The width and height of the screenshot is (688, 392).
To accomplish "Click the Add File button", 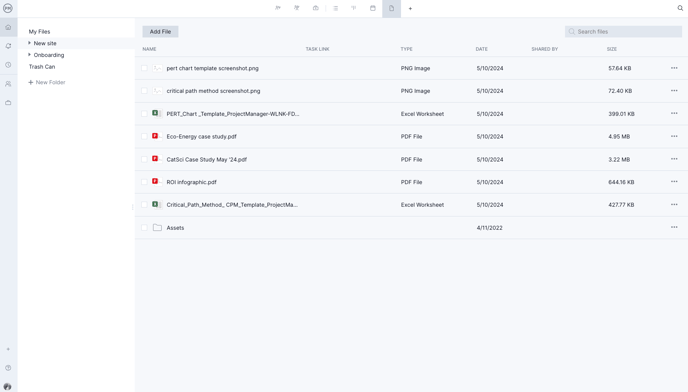I will click(x=160, y=32).
